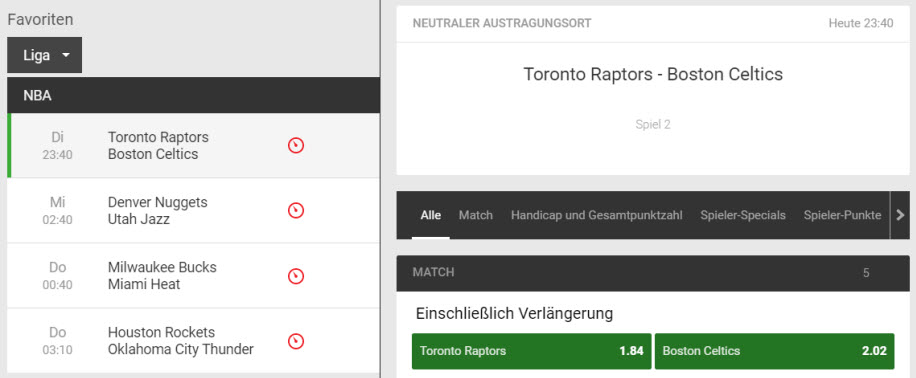The height and width of the screenshot is (378, 916).
Task: Click the market count 5 in MATCH header
Action: pos(866,273)
